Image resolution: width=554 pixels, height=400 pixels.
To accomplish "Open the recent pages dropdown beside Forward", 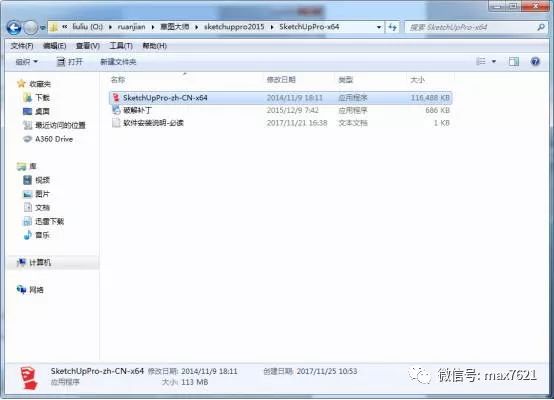I will [42, 28].
